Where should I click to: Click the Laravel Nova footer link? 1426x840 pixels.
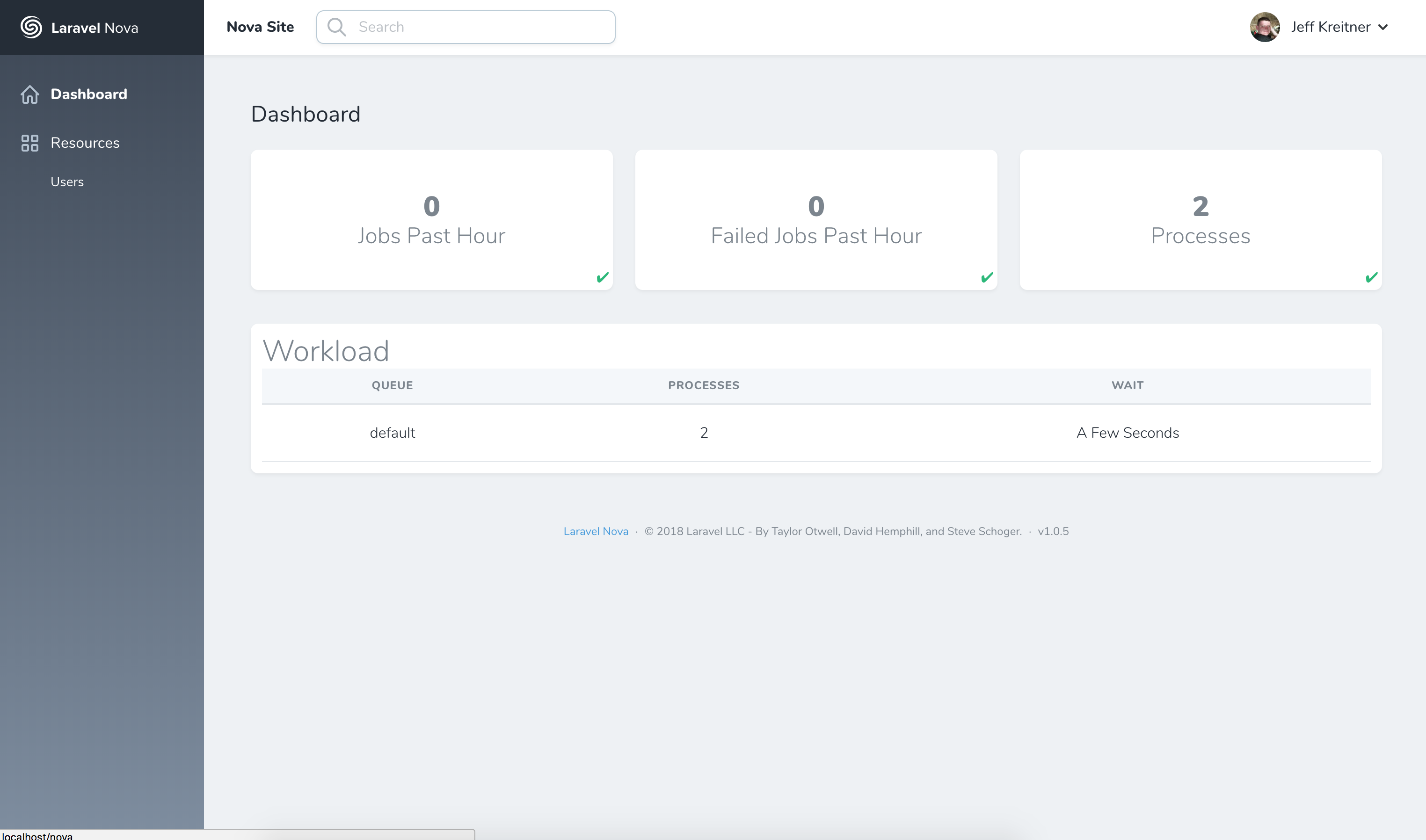coord(595,531)
